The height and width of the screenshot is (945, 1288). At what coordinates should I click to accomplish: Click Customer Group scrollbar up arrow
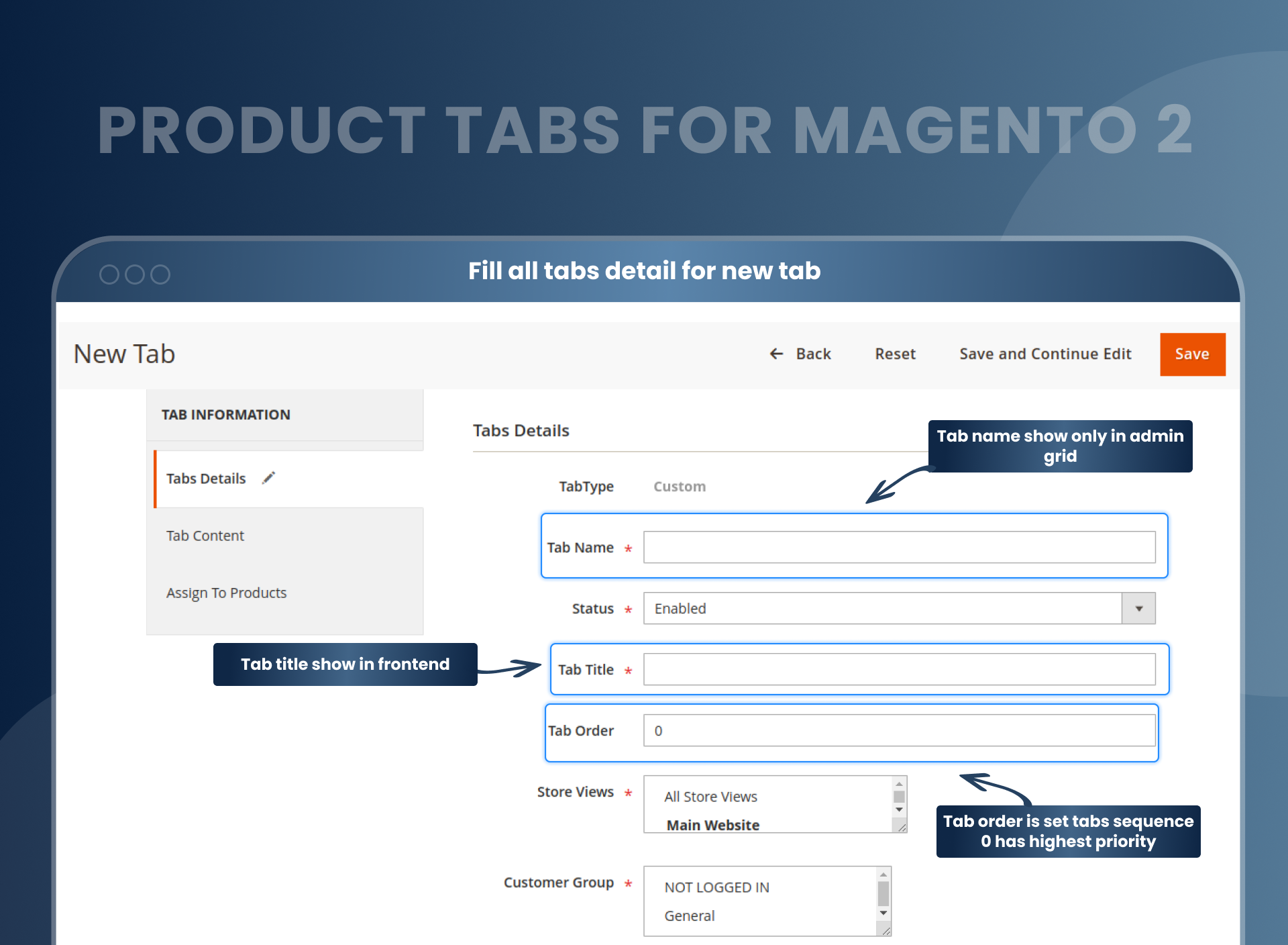(883, 875)
